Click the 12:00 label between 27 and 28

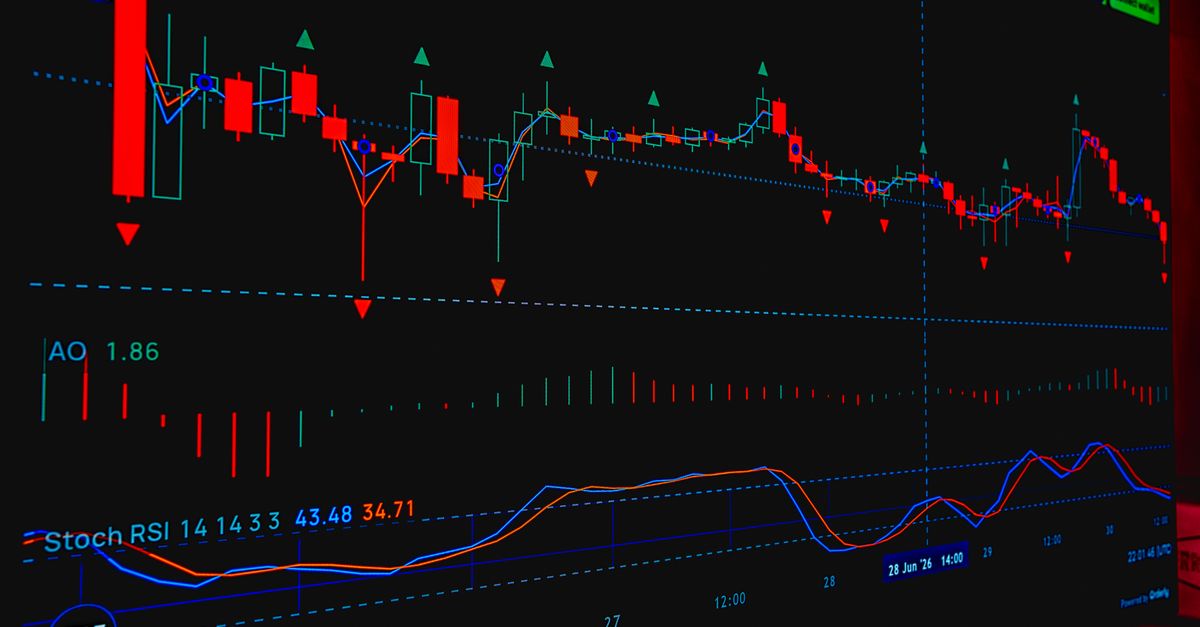tap(730, 600)
